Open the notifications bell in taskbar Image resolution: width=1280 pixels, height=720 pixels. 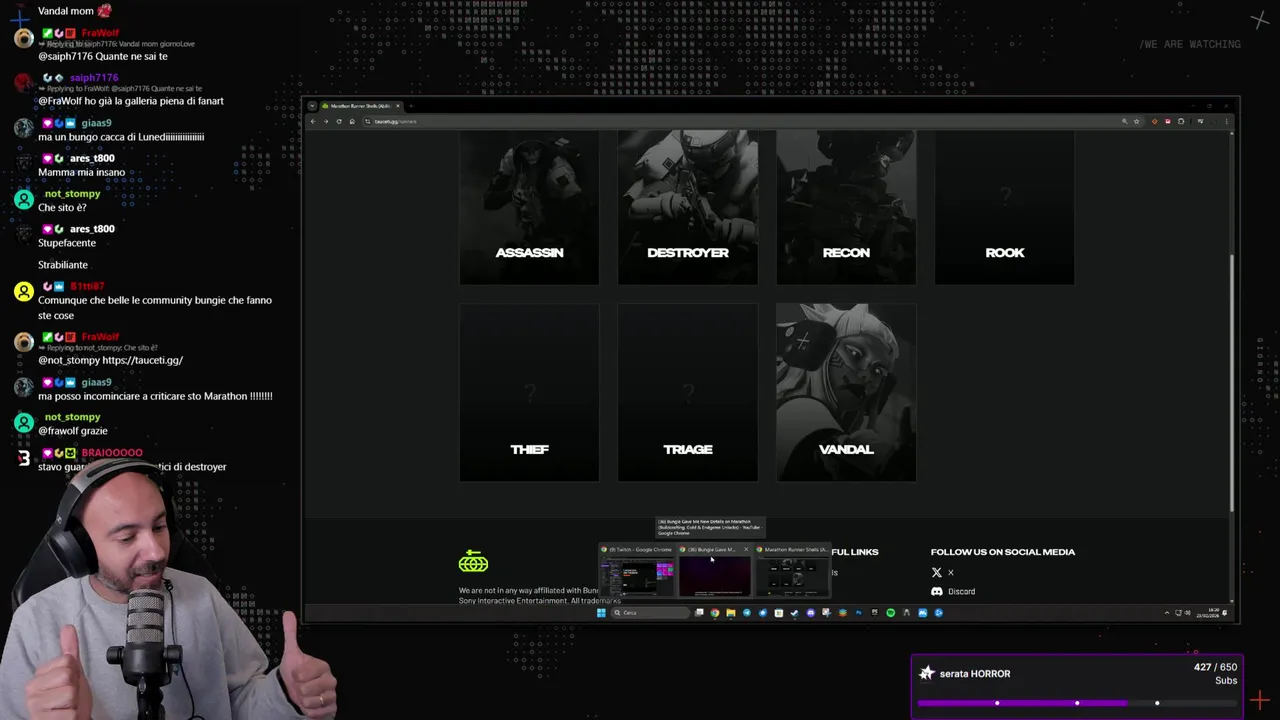[x=1225, y=613]
